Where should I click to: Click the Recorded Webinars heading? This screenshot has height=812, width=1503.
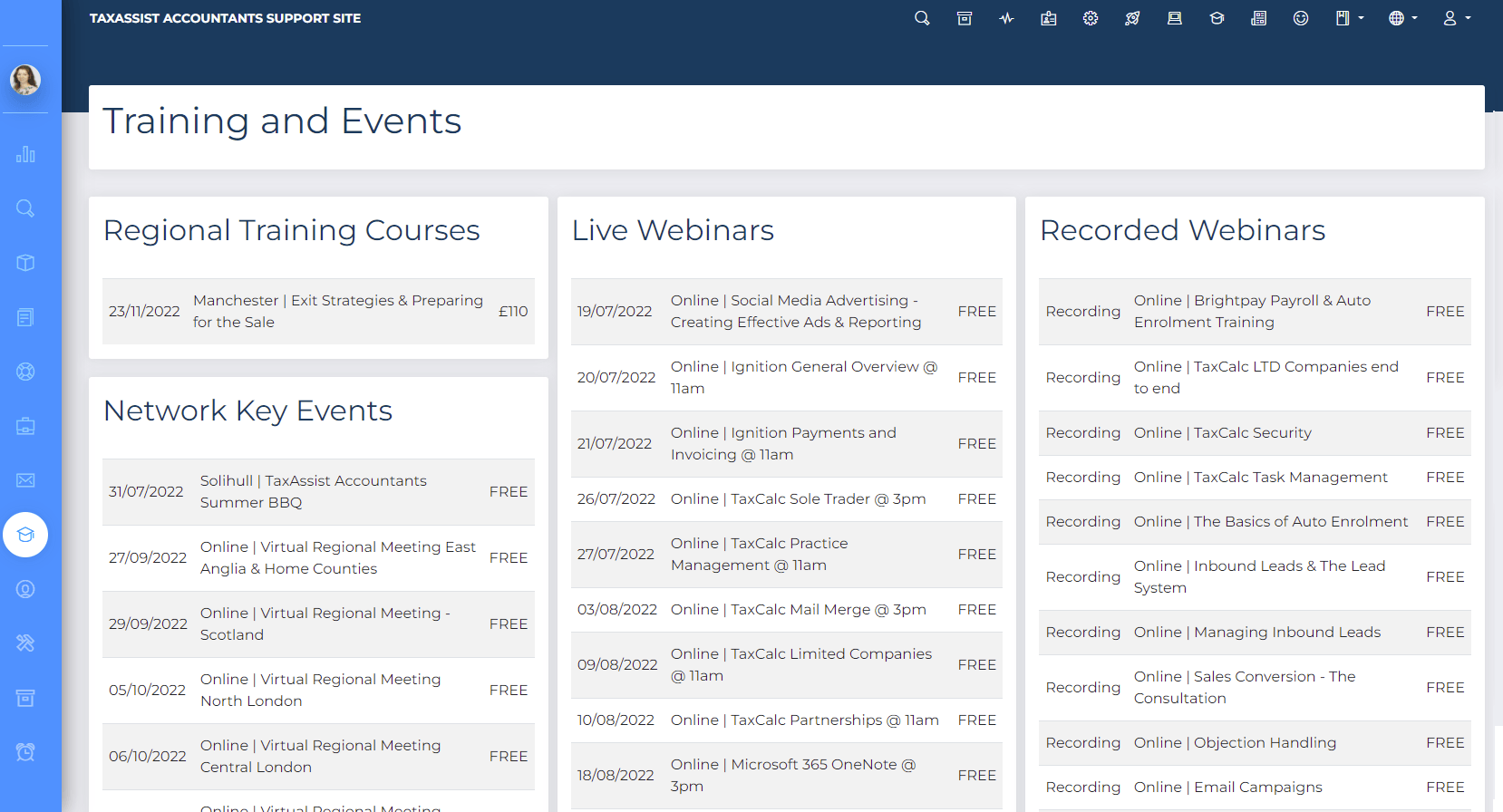point(1183,230)
